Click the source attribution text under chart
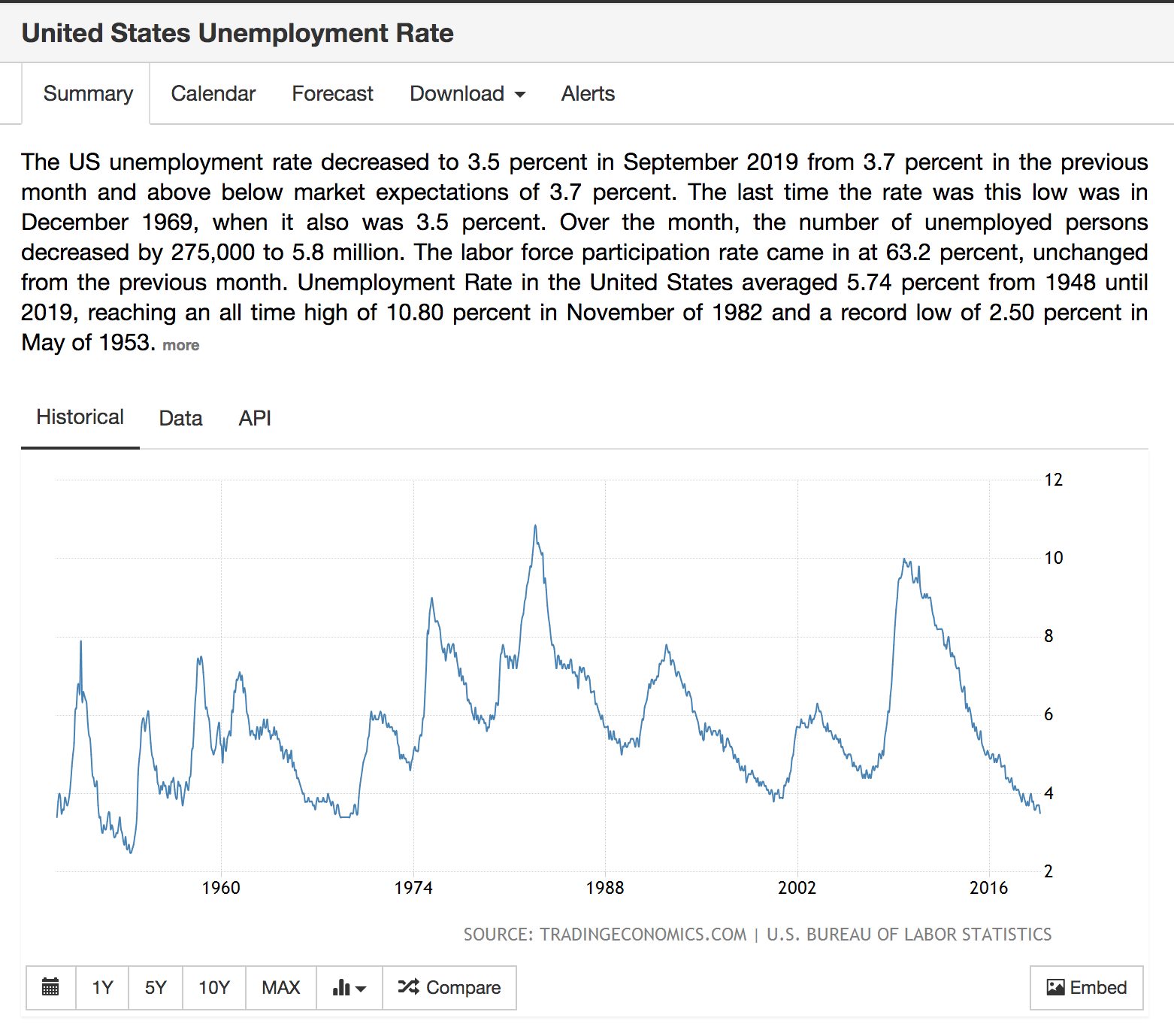Image resolution: width=1174 pixels, height=1036 pixels. [757, 935]
